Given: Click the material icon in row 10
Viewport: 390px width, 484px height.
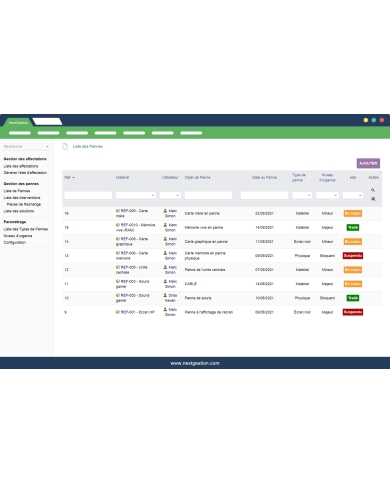Looking at the screenshot, I should [x=118, y=295].
